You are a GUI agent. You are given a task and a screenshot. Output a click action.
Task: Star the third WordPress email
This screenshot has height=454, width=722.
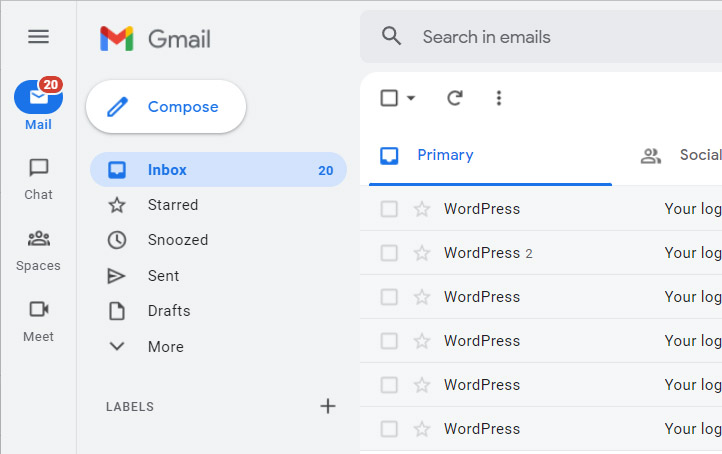point(422,297)
